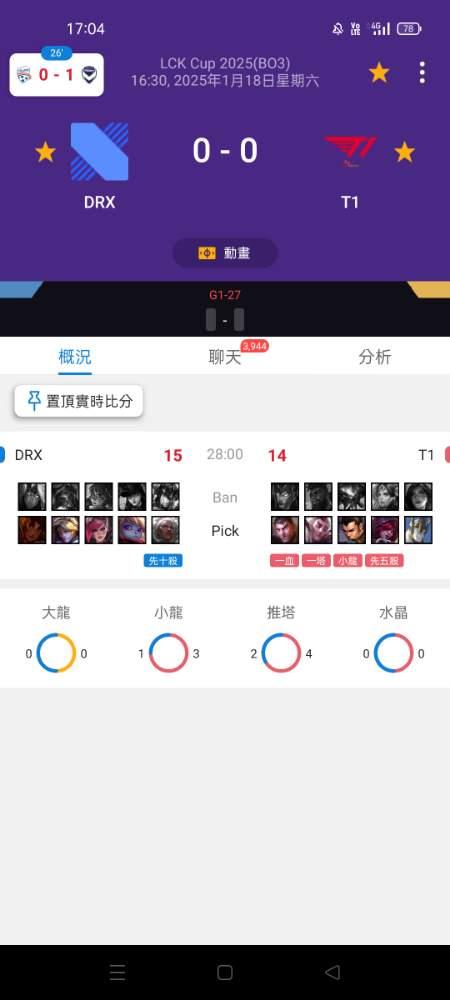Favorite the match with top star icon
This screenshot has width=450, height=1000.
point(379,73)
